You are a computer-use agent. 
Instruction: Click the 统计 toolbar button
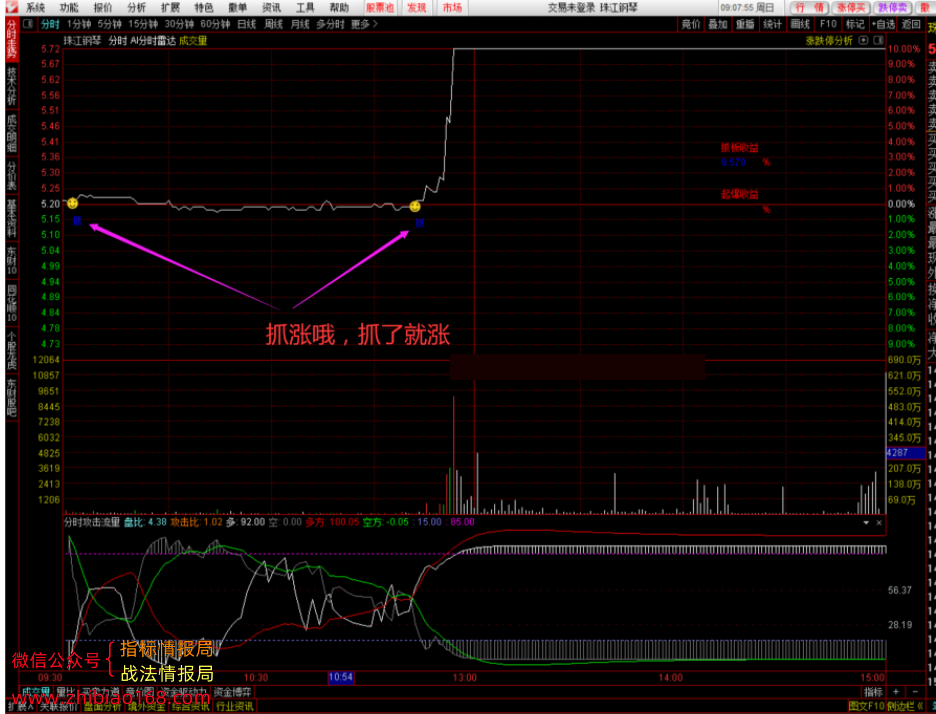[x=772, y=24]
